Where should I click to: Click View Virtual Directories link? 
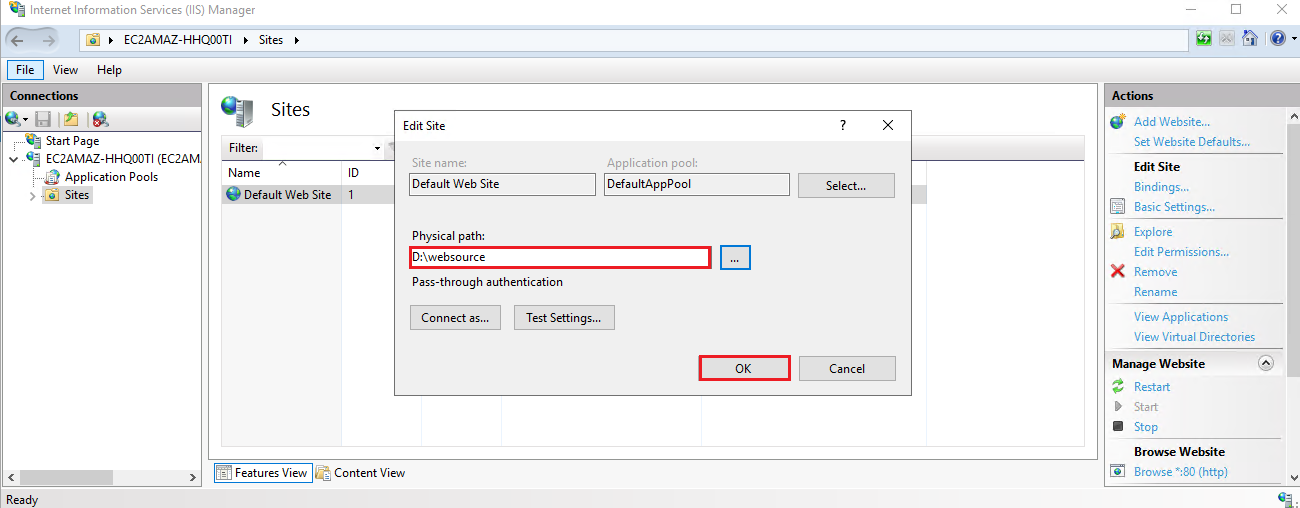tap(1194, 337)
